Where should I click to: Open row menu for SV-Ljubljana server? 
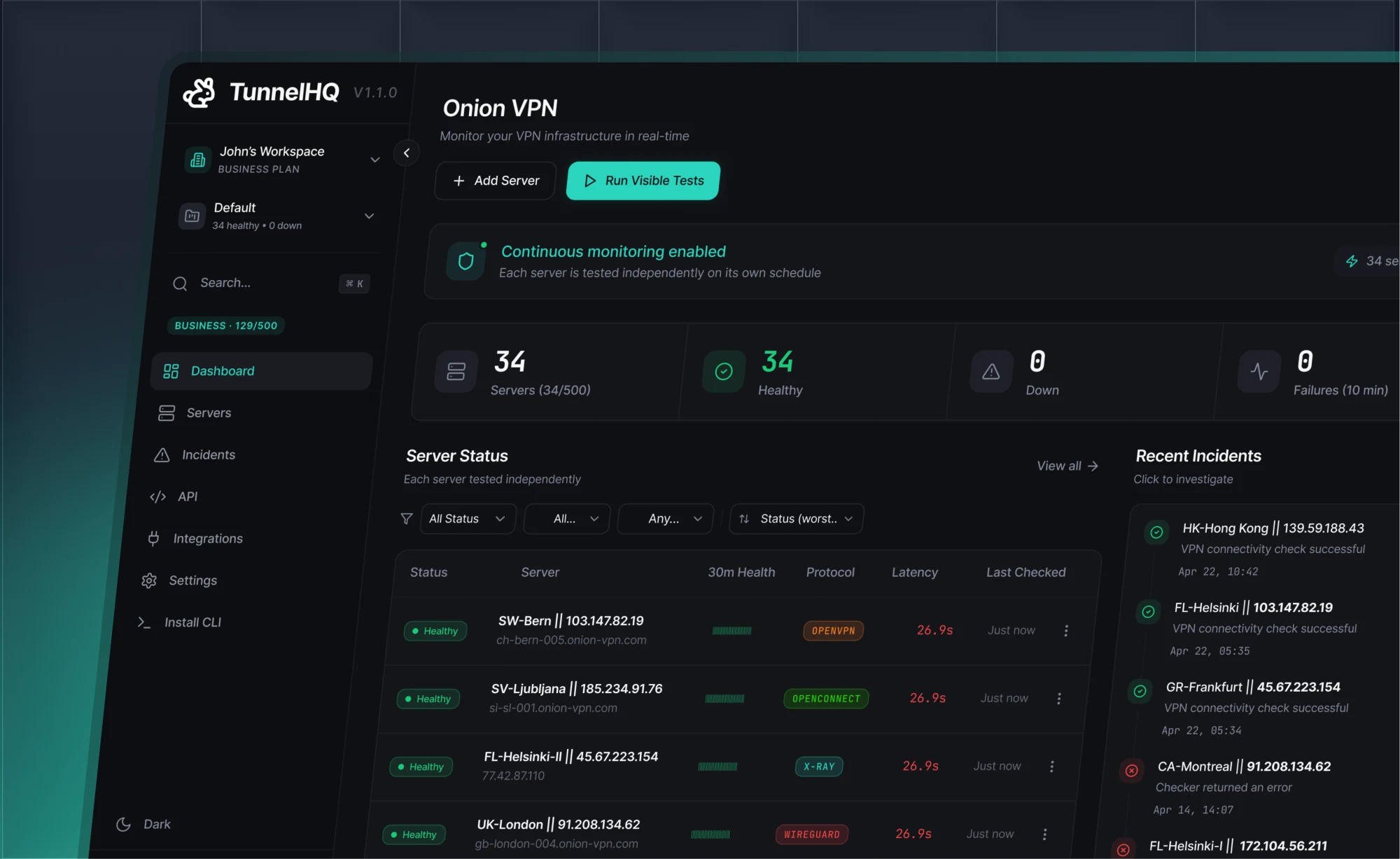click(1059, 699)
